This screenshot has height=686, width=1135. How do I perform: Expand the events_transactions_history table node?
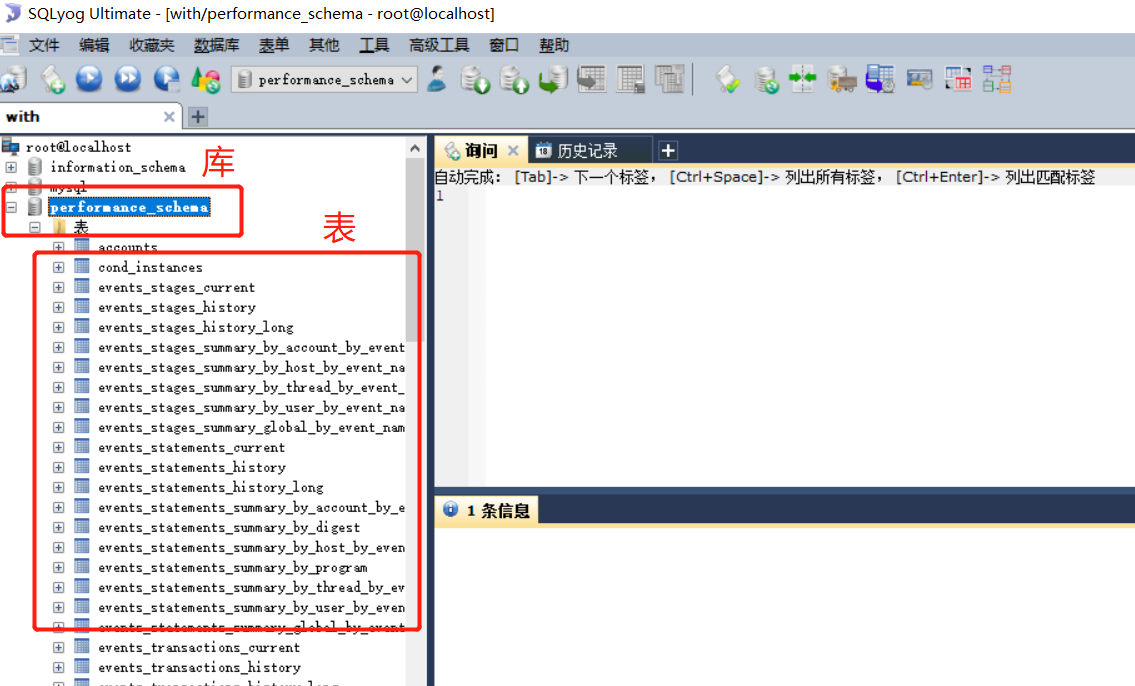pos(59,667)
